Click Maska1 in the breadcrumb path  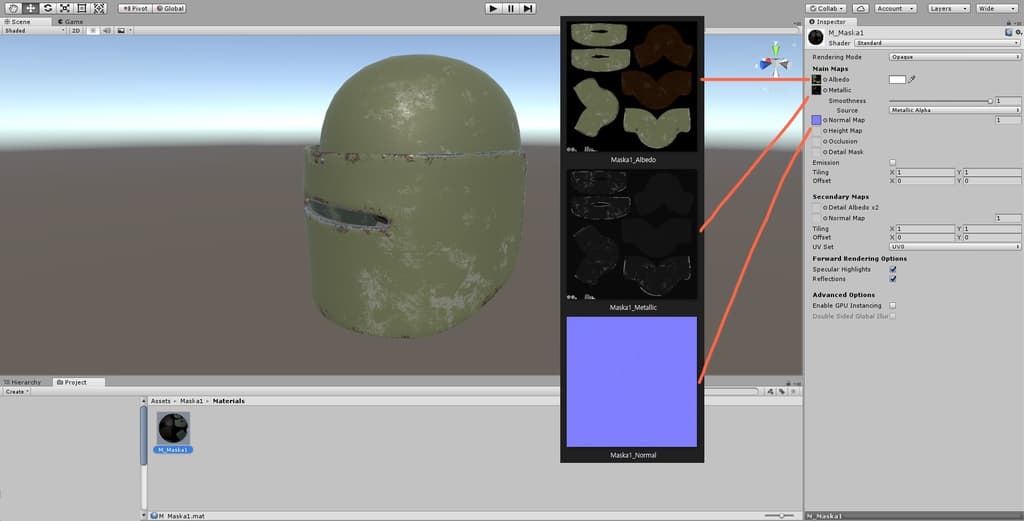[191, 401]
